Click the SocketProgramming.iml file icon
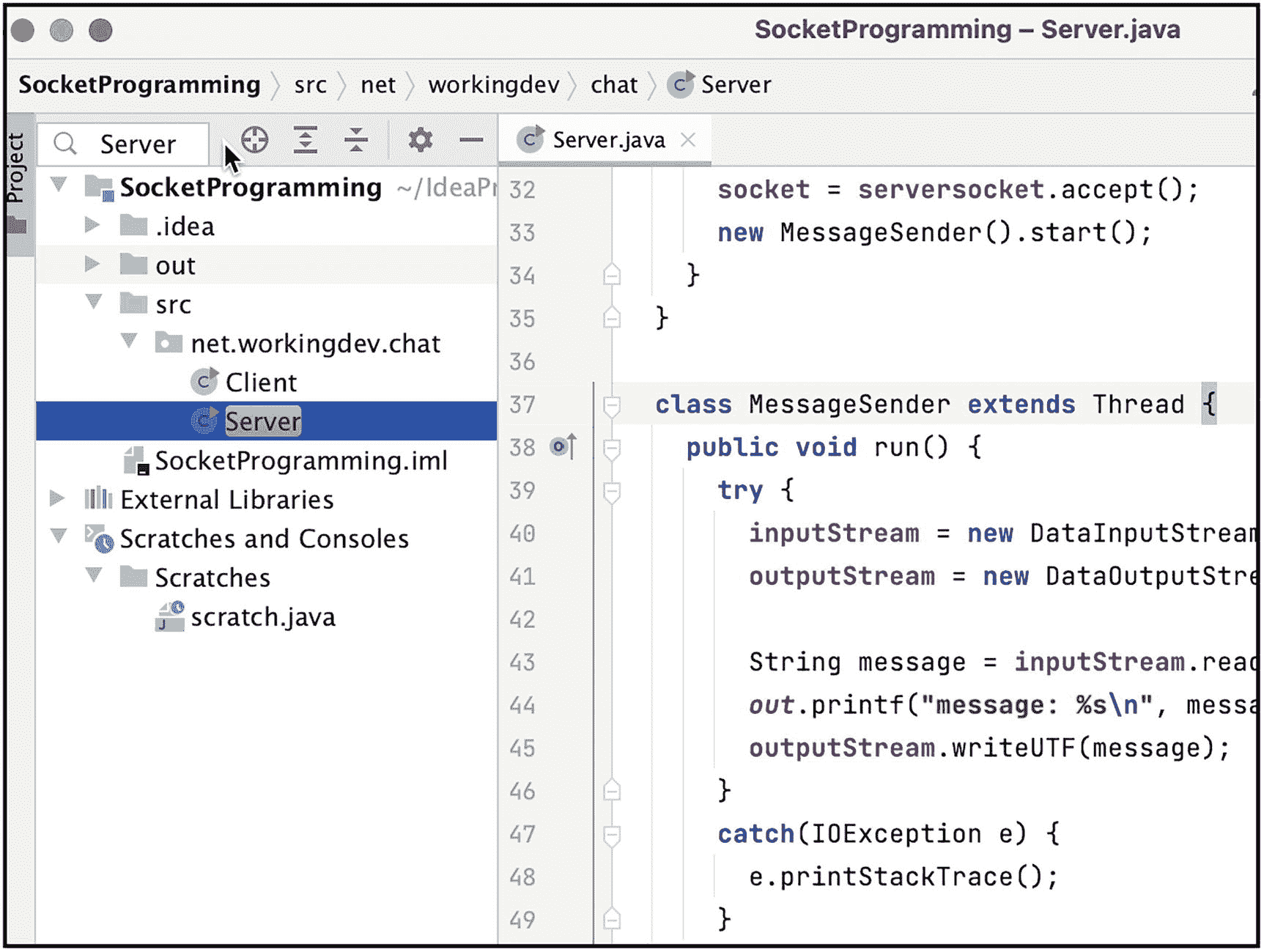Screen dimensions: 1264x952 pyautogui.click(x=136, y=461)
